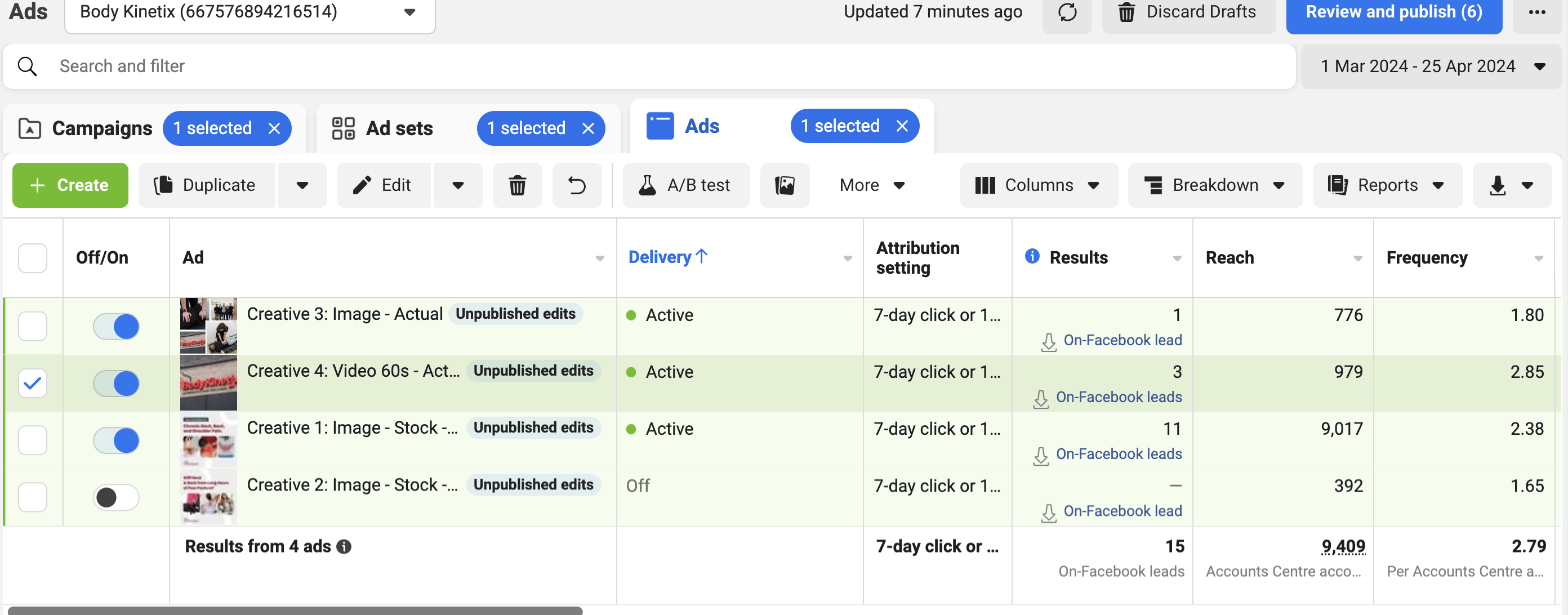Expand the Breakdown dropdown
Viewport: 1568px width, 615px height.
[x=1215, y=185]
